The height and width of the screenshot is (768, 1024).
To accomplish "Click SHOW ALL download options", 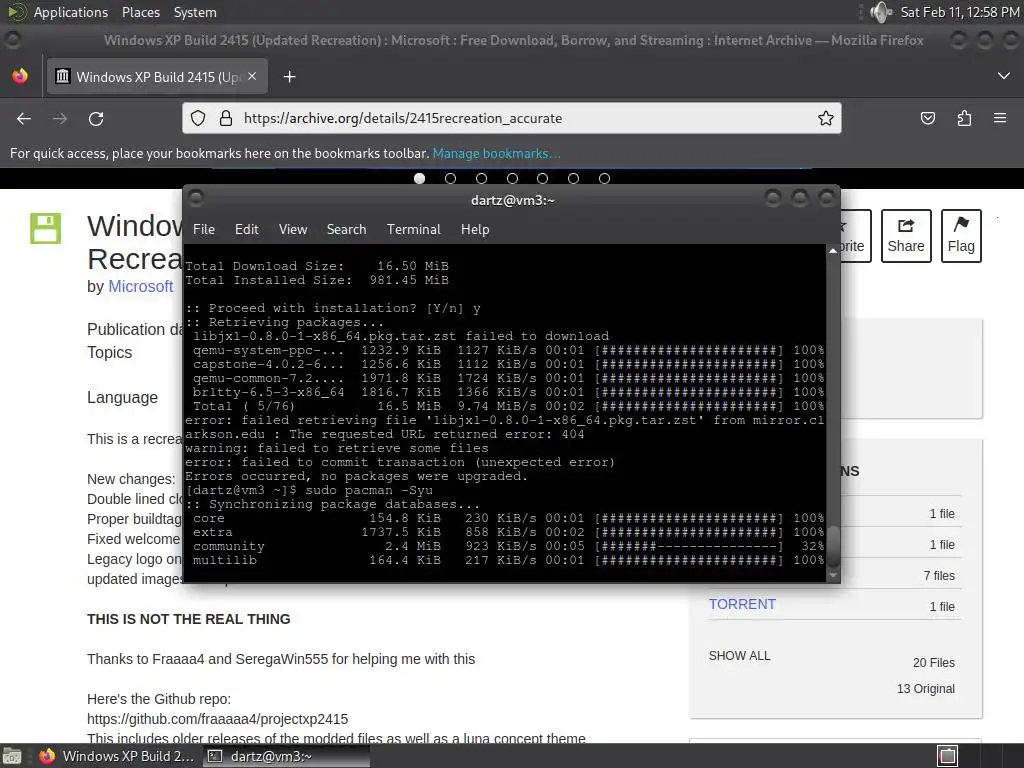I will [739, 656].
